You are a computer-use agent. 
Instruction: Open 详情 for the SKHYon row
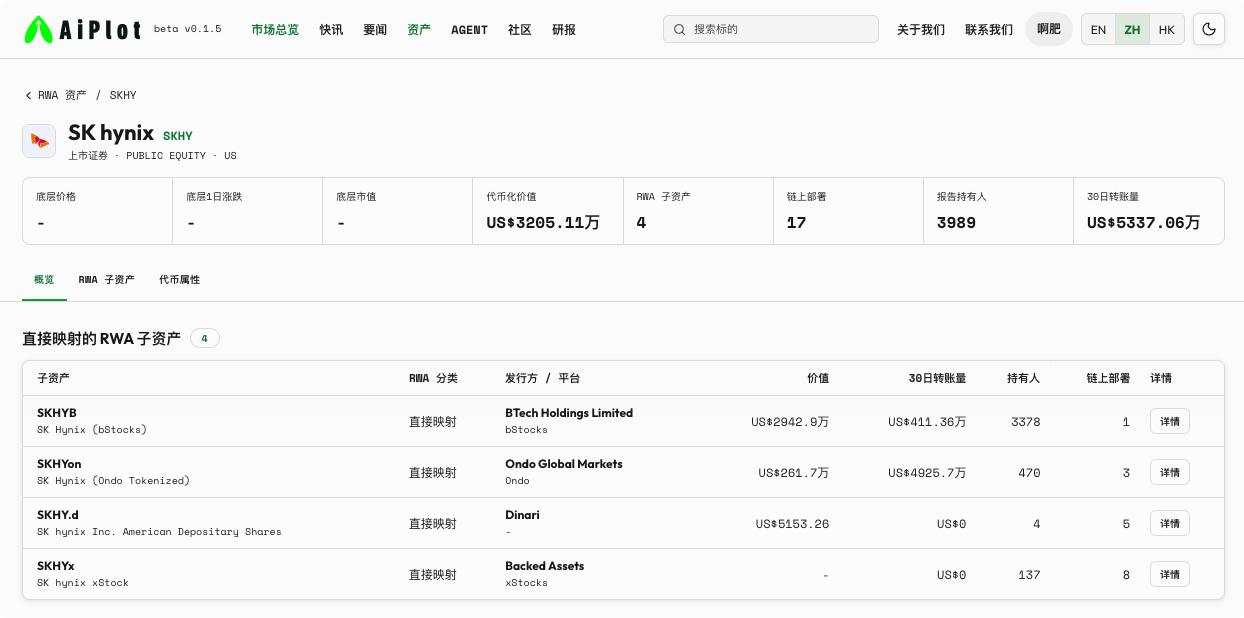[x=1170, y=472]
